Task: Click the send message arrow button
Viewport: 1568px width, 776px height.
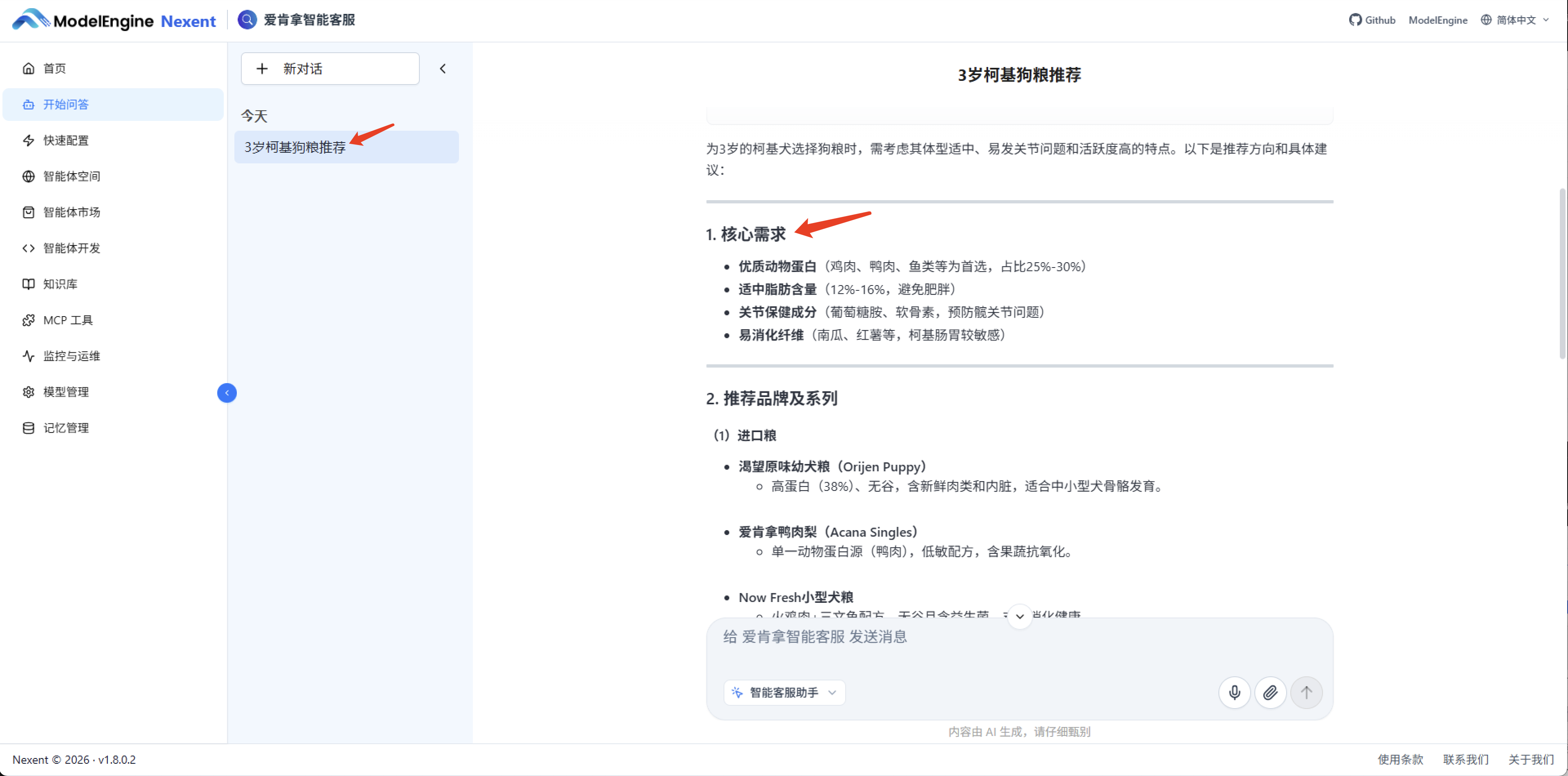Action: pos(1306,692)
